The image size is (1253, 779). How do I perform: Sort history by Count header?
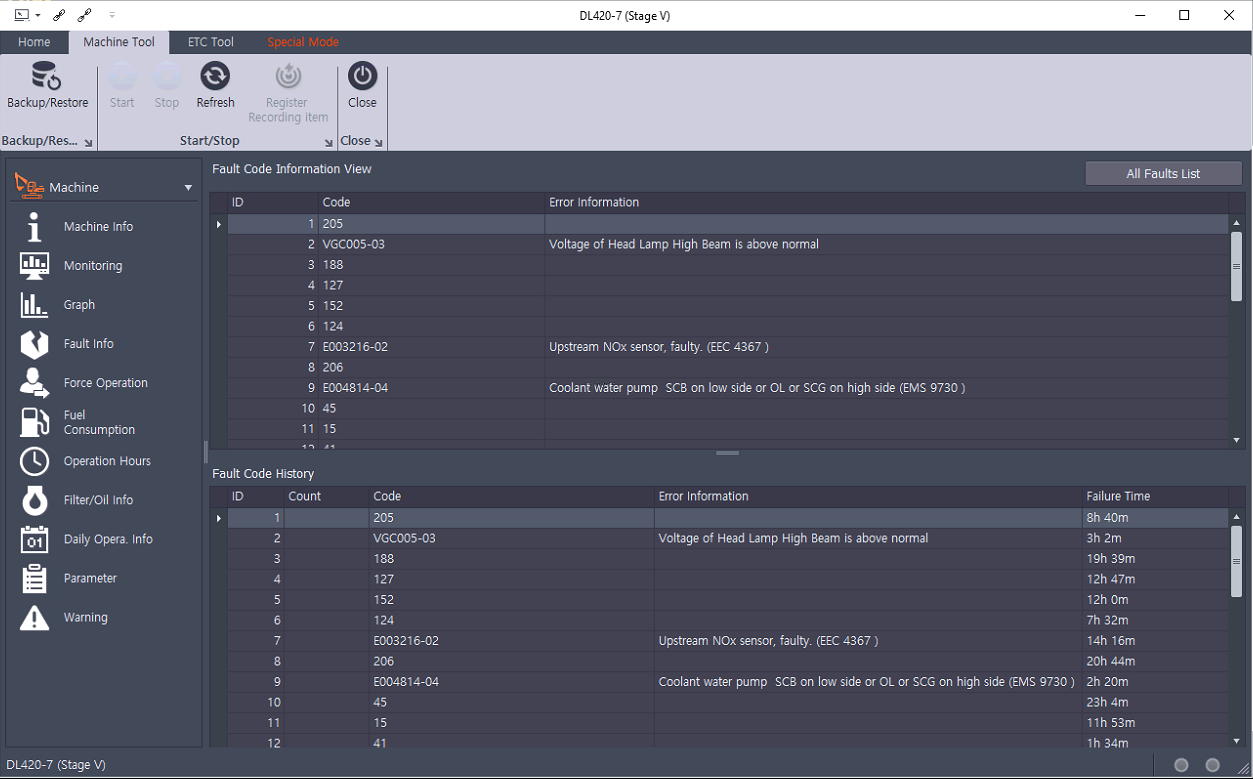tap(326, 496)
